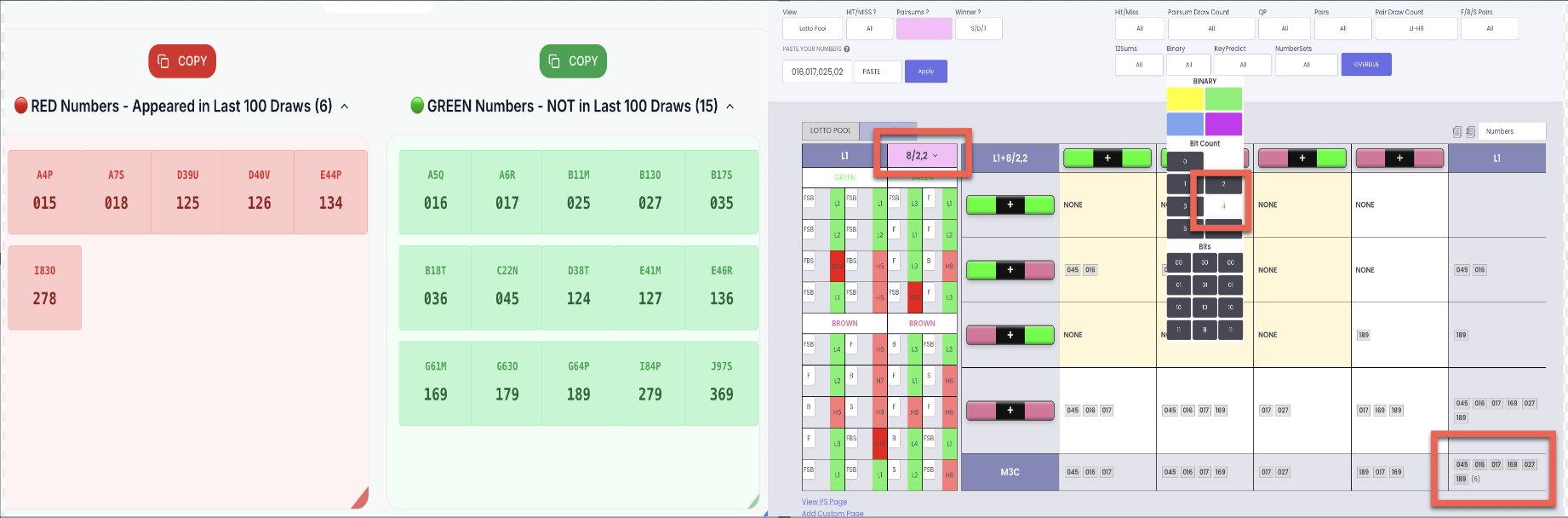The height and width of the screenshot is (518, 1568).
Task: Click the plus on the pink-pink bar in the header row
Action: (1399, 158)
